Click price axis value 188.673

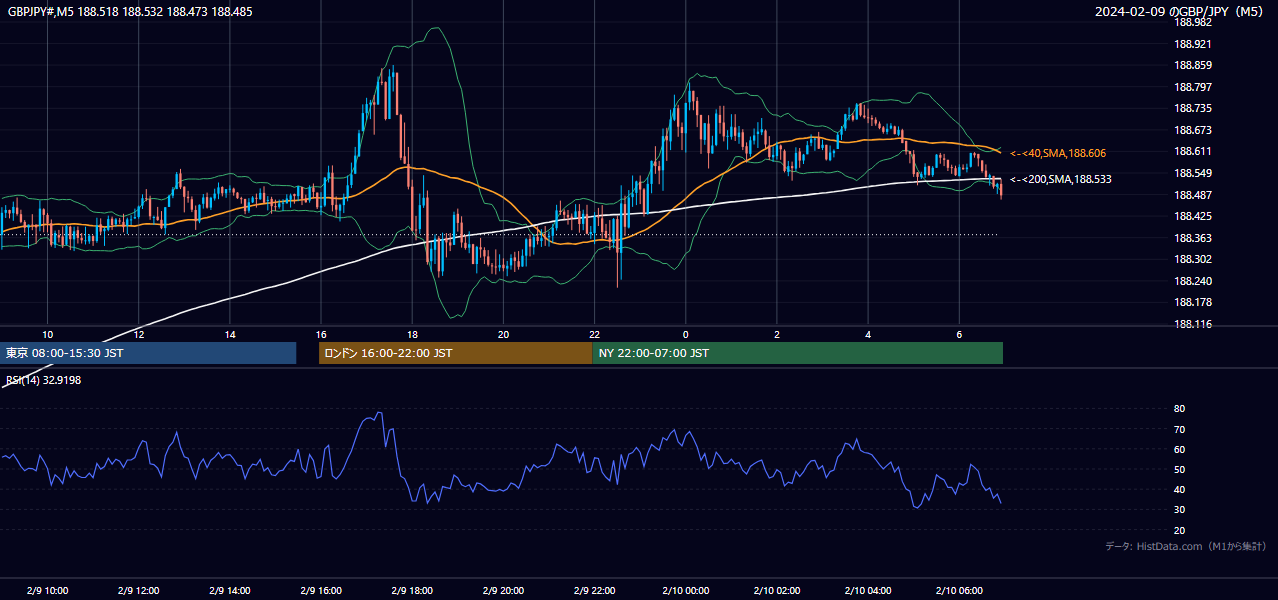coord(1192,130)
